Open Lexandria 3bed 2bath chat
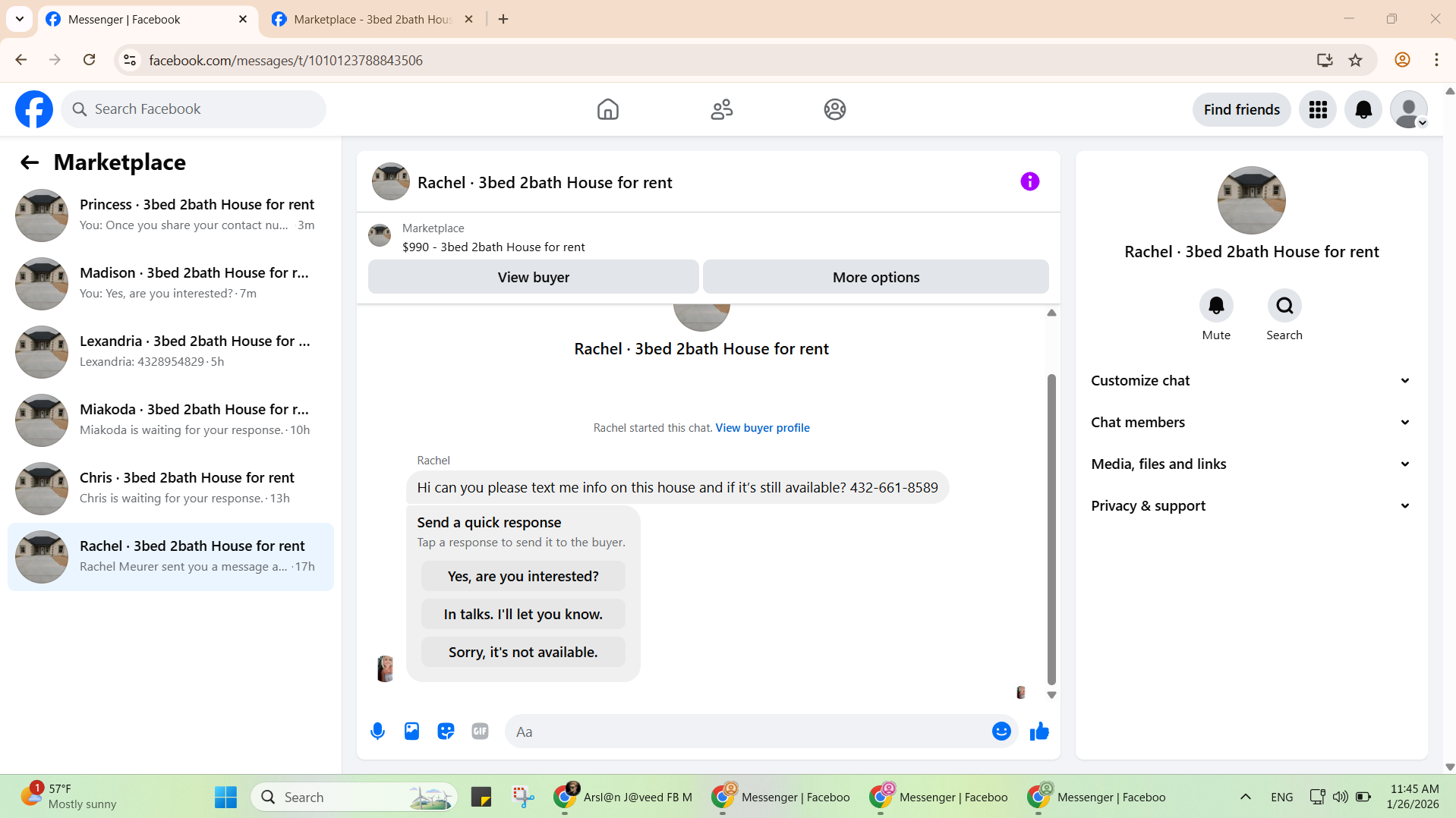The width and height of the screenshot is (1456, 818). click(171, 352)
